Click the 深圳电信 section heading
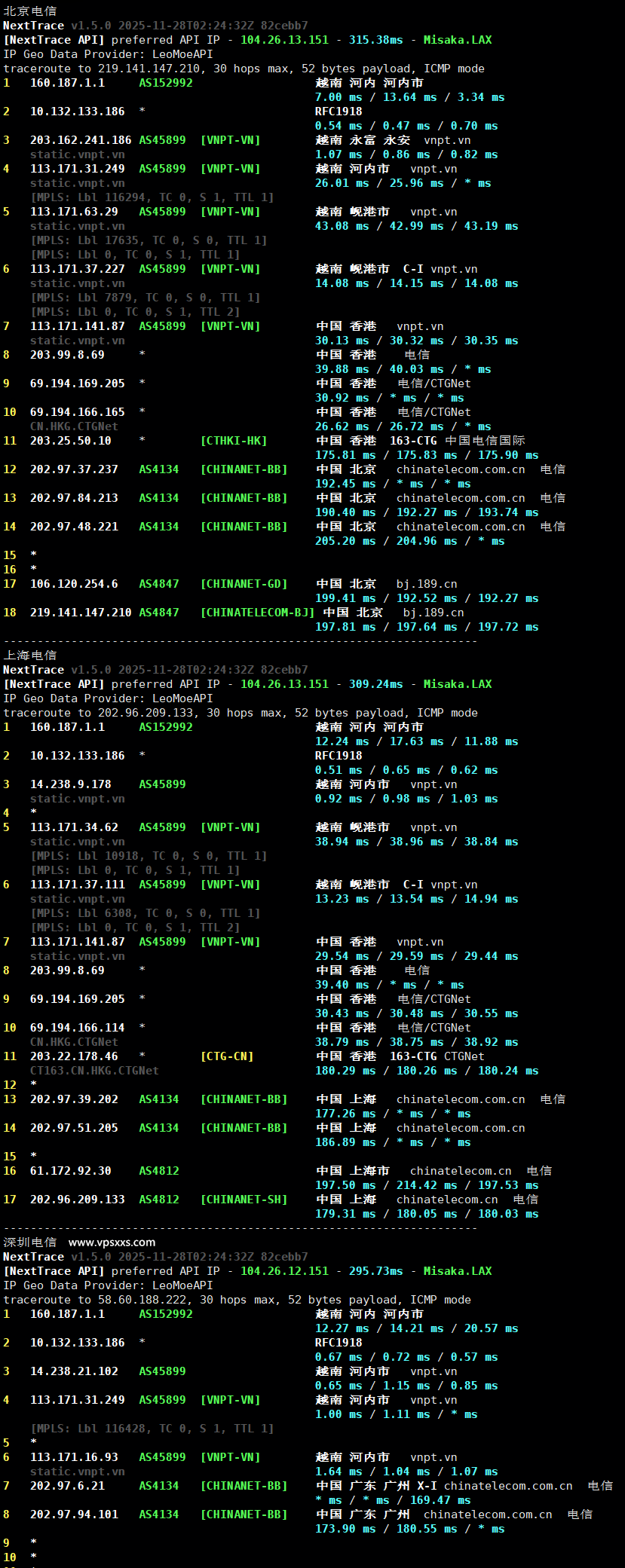The height and width of the screenshot is (1568, 625). pyautogui.click(x=30, y=1242)
